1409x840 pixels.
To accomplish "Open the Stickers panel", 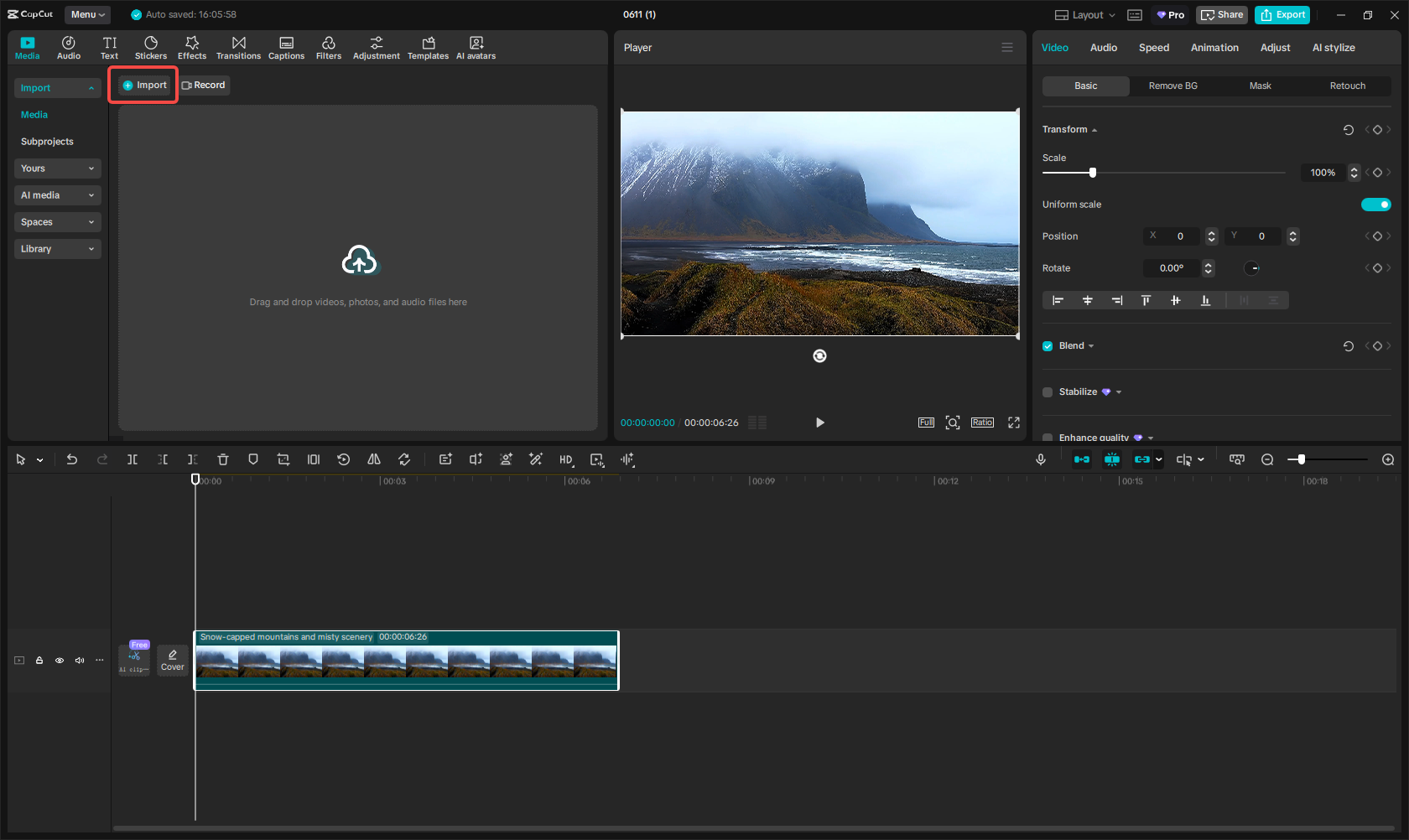I will coord(151,46).
